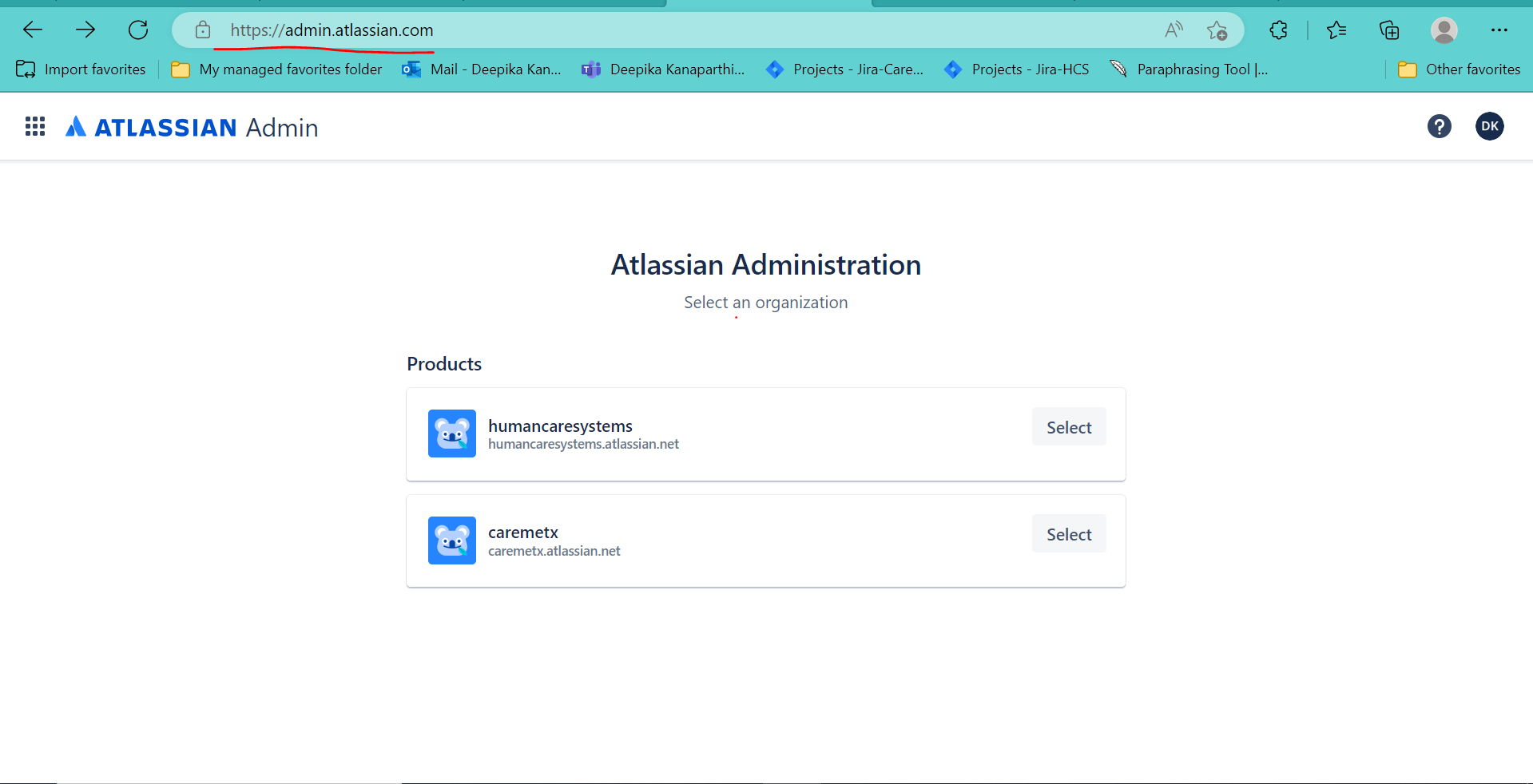The image size is (1533, 784).
Task: Open the help question mark icon
Action: click(1440, 126)
